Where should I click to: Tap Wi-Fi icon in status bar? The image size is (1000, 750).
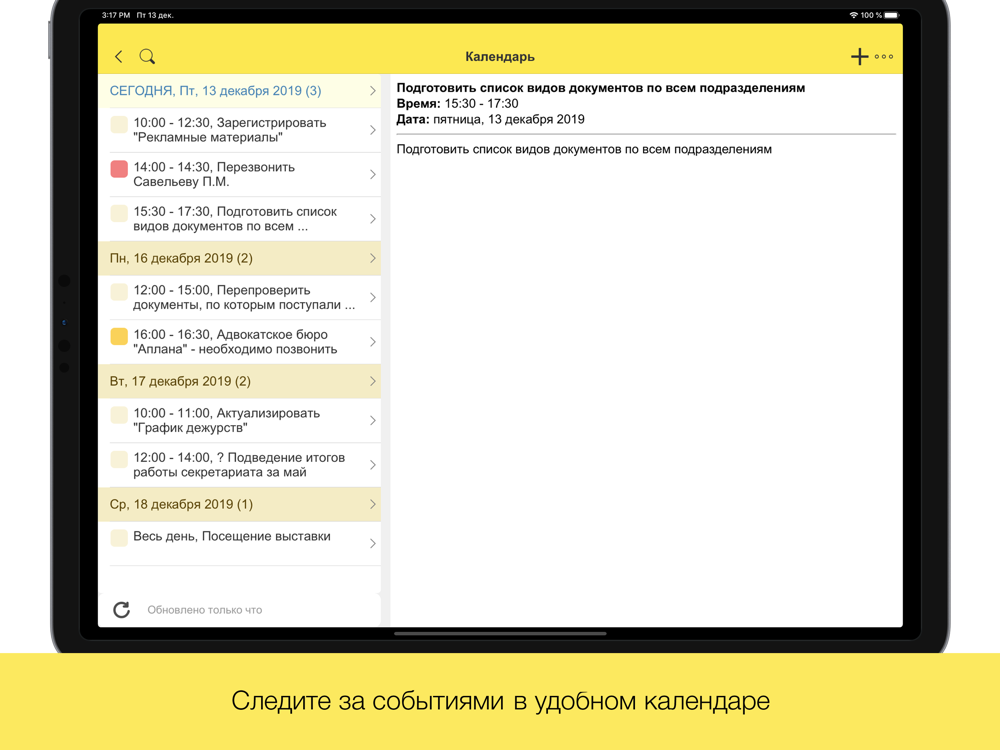tap(853, 15)
